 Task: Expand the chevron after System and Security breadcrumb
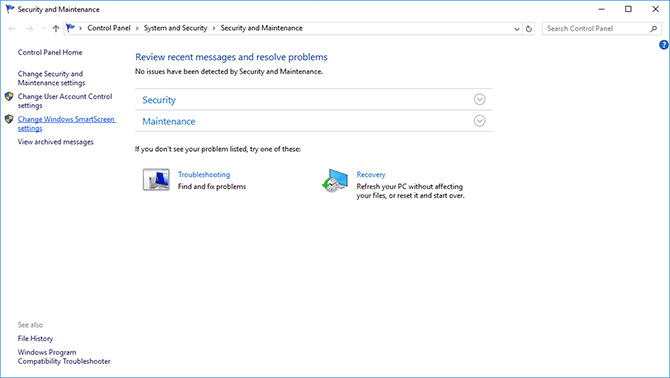click(214, 29)
